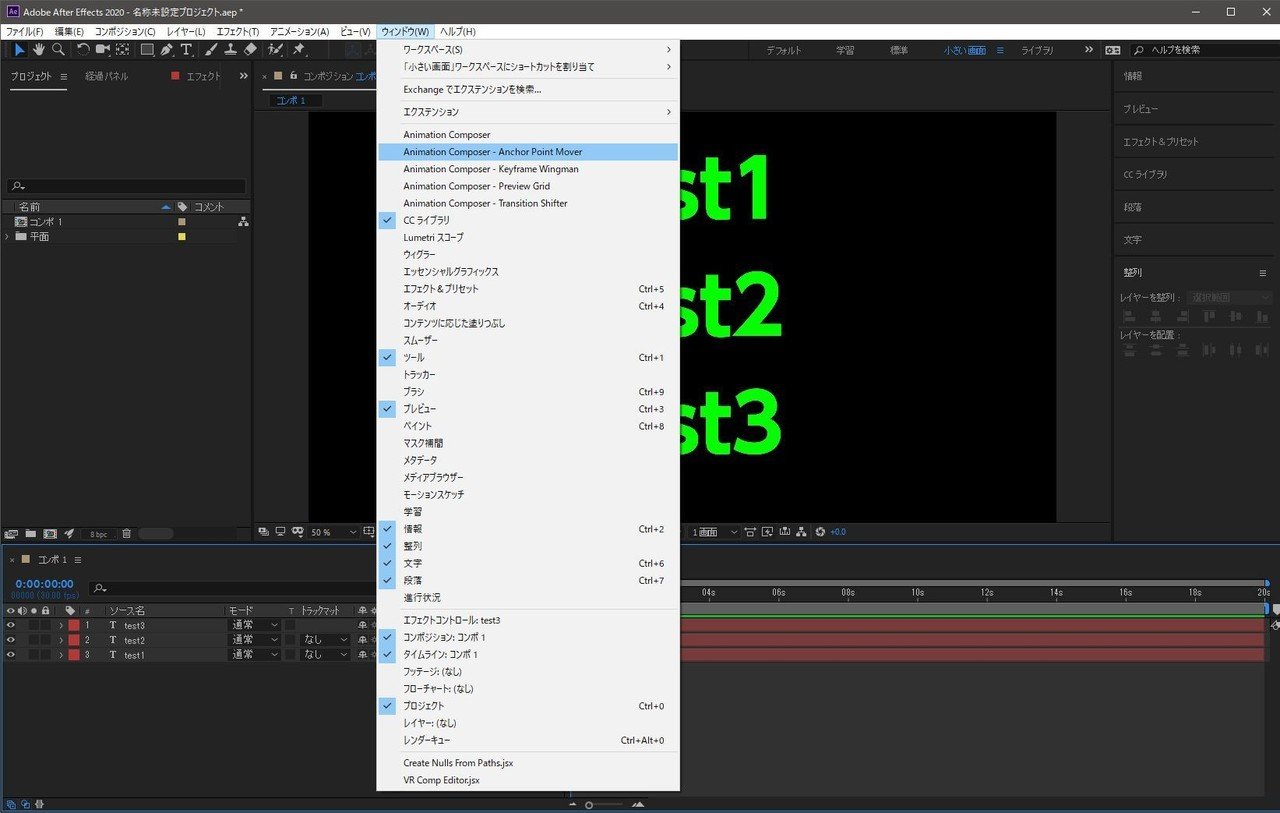Open the Align panel options menu
Image resolution: width=1280 pixels, height=813 pixels.
[1262, 272]
